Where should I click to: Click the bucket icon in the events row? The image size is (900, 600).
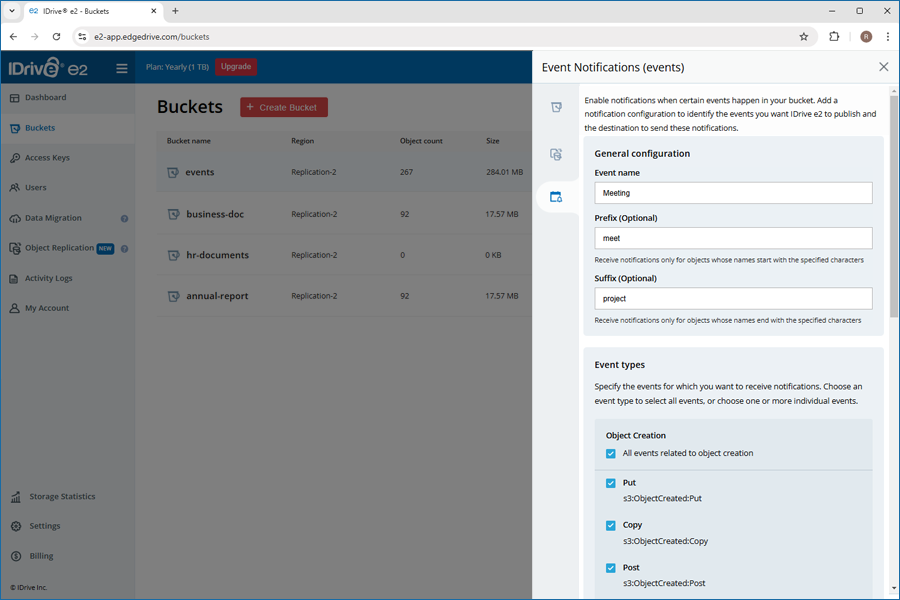tap(173, 172)
